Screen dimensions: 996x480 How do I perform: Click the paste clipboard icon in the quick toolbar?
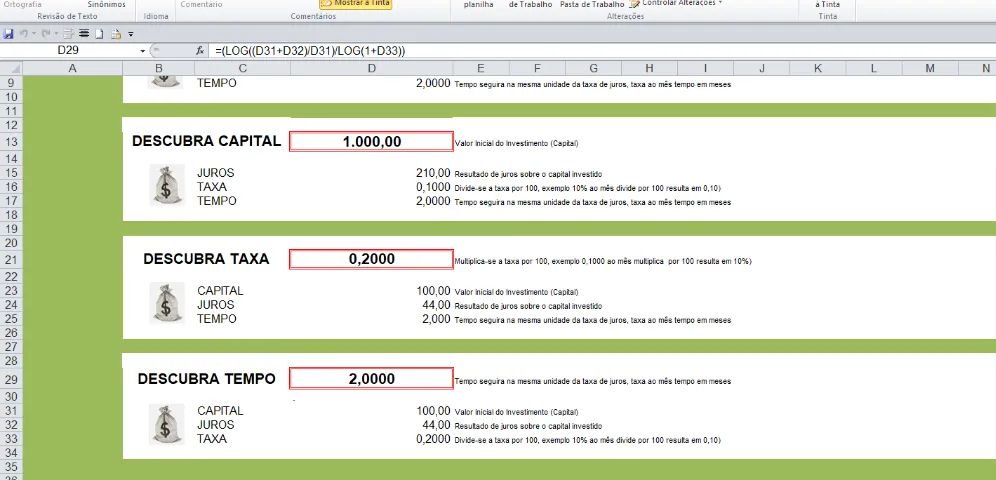click(116, 34)
